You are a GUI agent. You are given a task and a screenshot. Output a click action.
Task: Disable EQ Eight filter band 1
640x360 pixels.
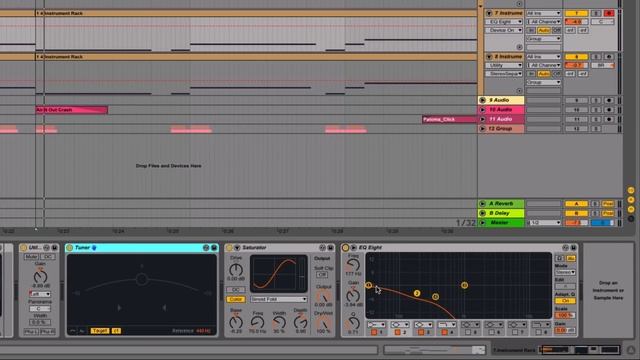[x=374, y=332]
